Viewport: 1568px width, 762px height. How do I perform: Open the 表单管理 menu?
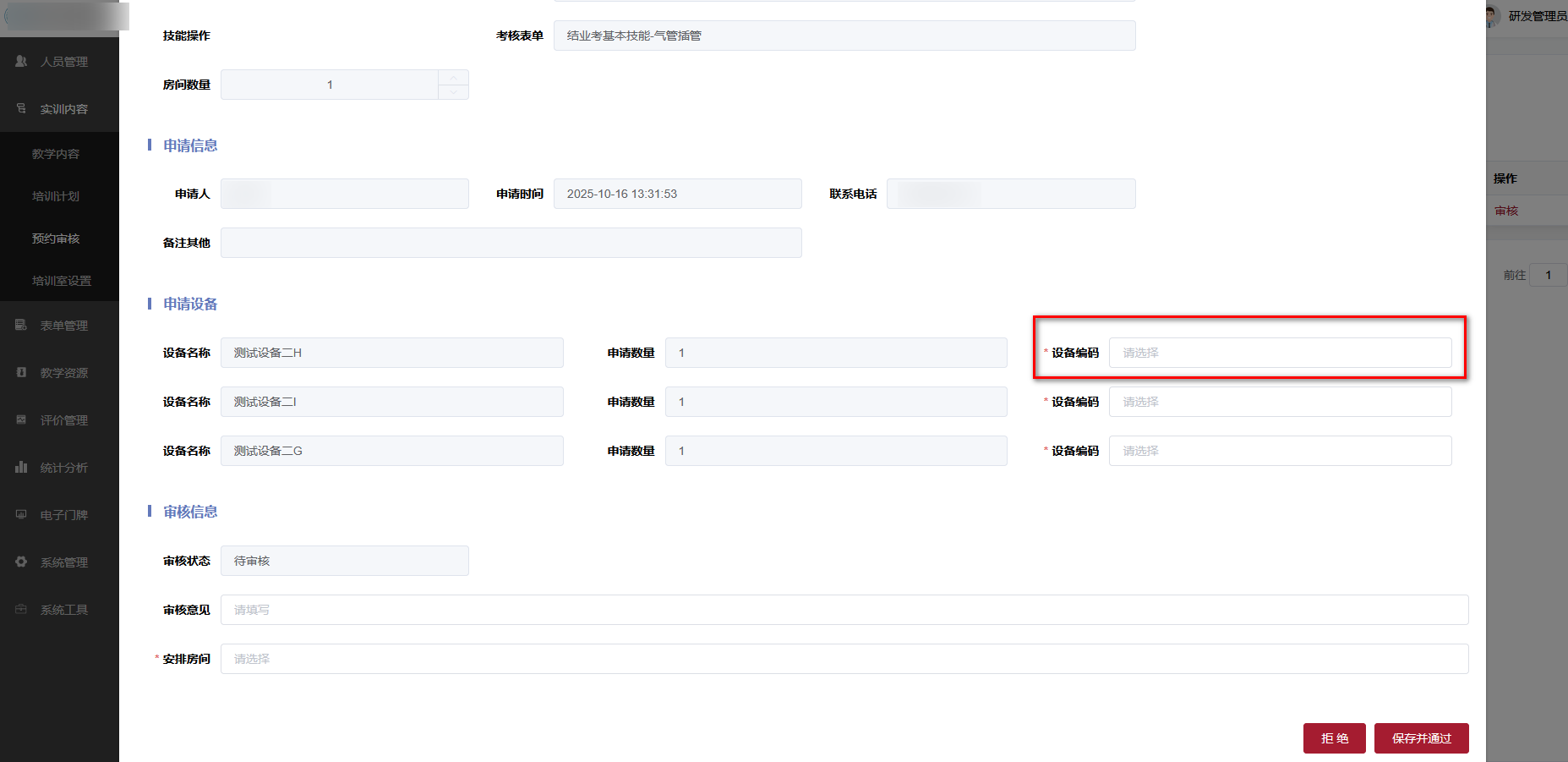tap(59, 326)
